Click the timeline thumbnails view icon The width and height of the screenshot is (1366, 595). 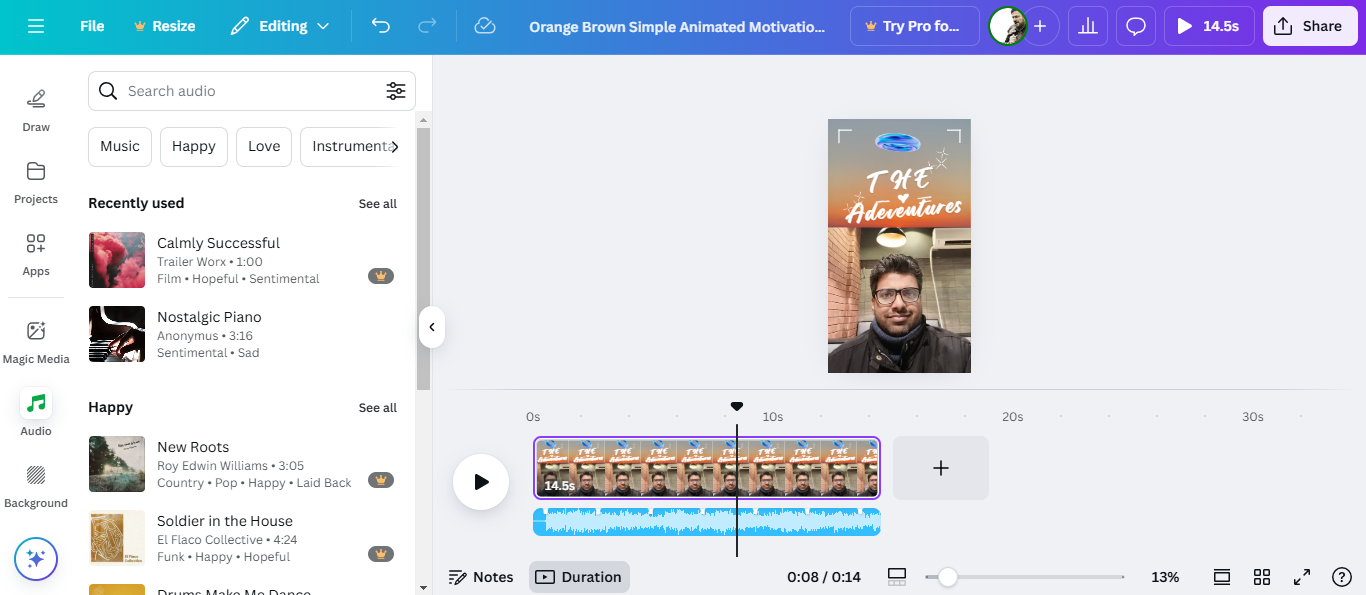tap(897, 577)
